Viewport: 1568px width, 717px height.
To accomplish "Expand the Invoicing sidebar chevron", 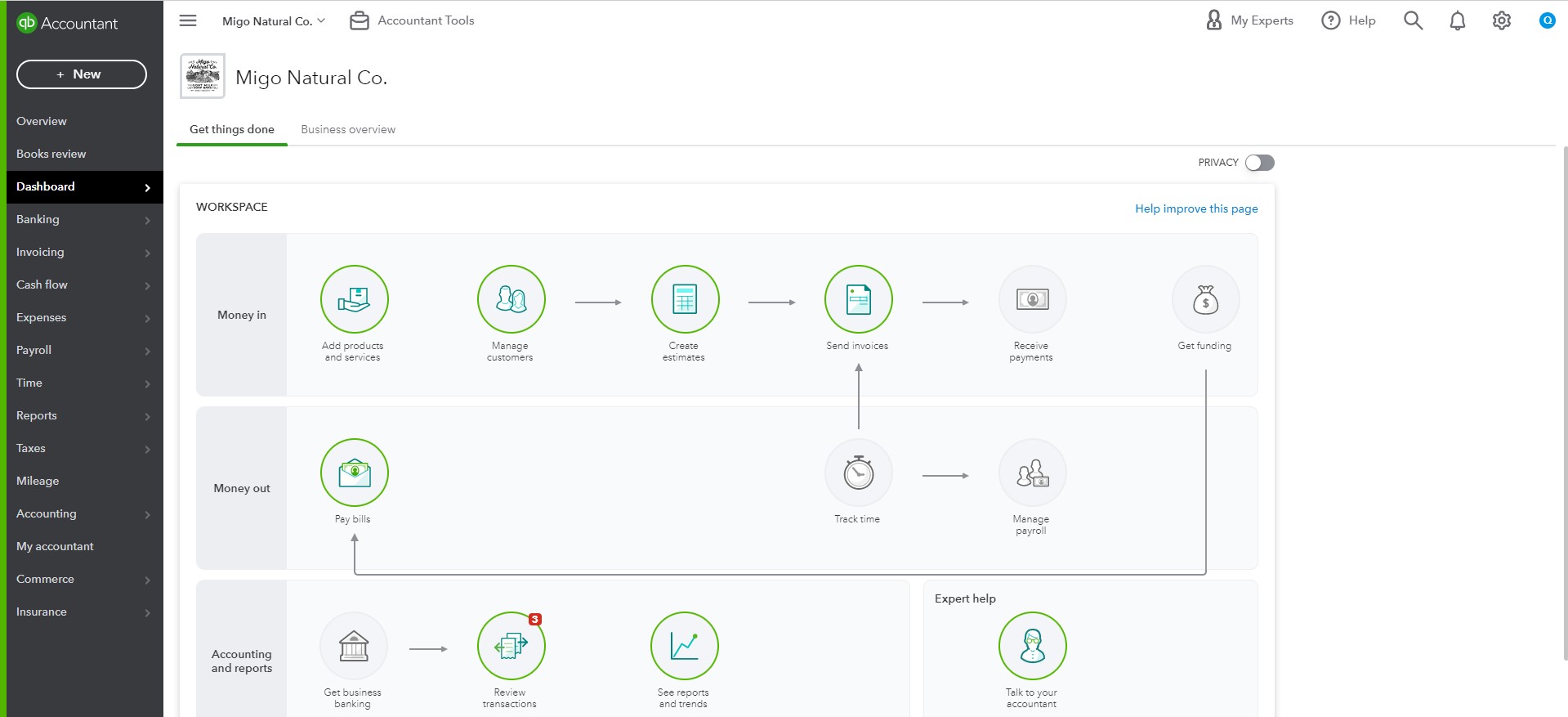I will click(147, 253).
